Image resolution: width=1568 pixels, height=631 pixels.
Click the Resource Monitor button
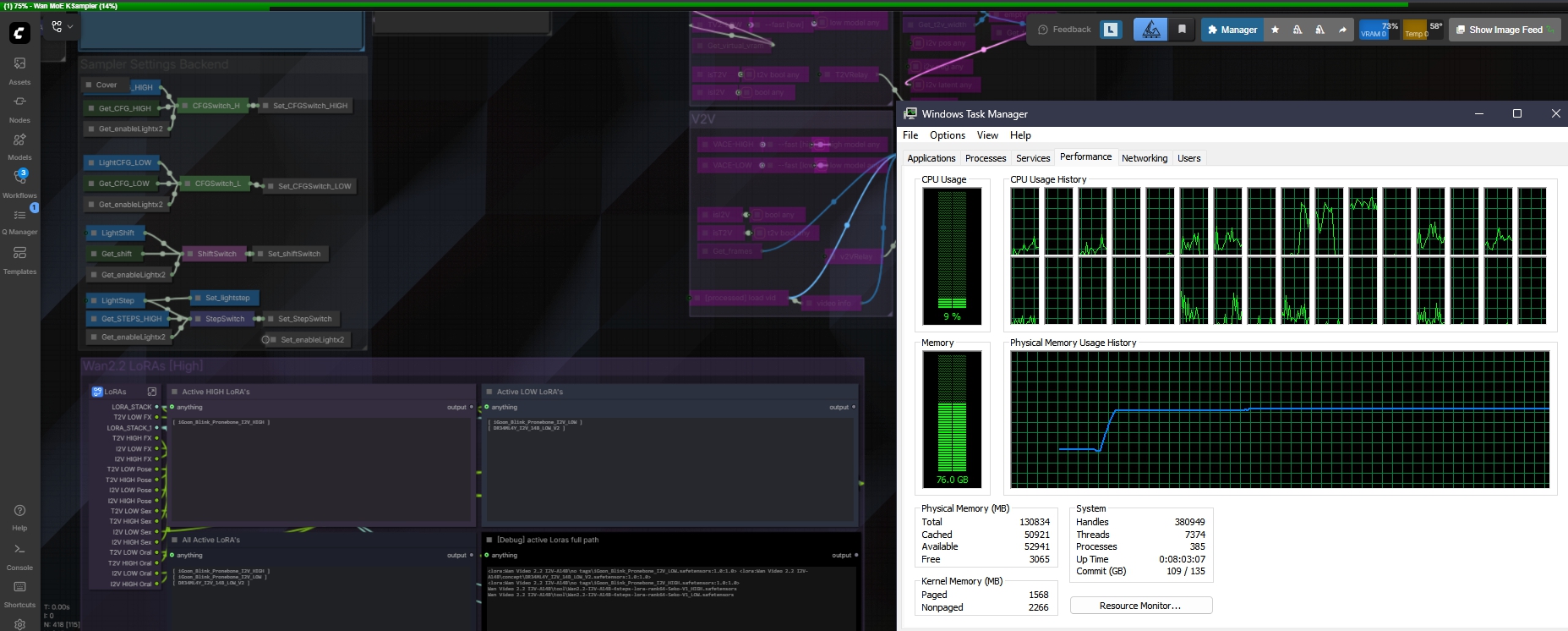pyautogui.click(x=1140, y=606)
